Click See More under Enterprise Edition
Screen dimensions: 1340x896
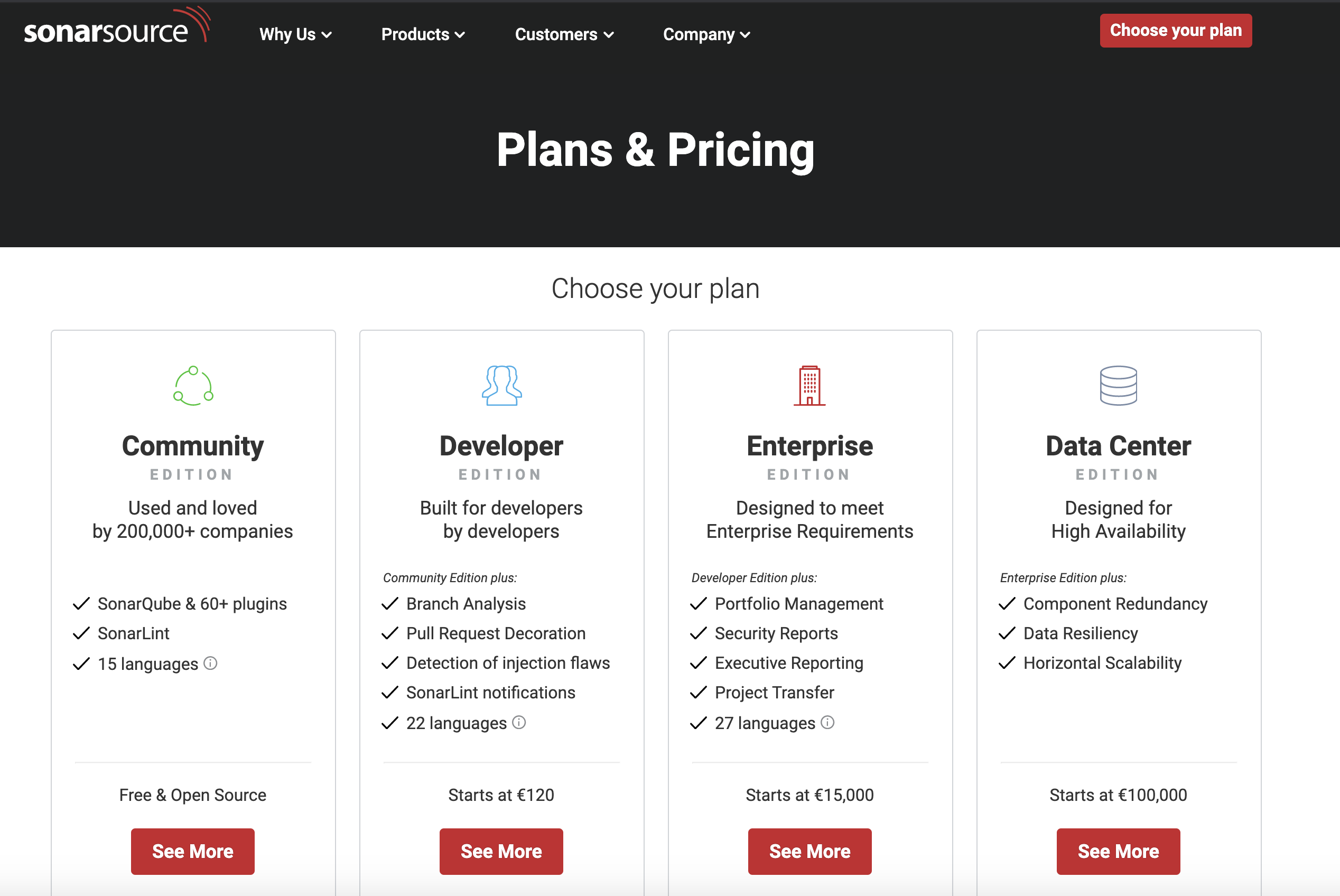[x=809, y=852]
